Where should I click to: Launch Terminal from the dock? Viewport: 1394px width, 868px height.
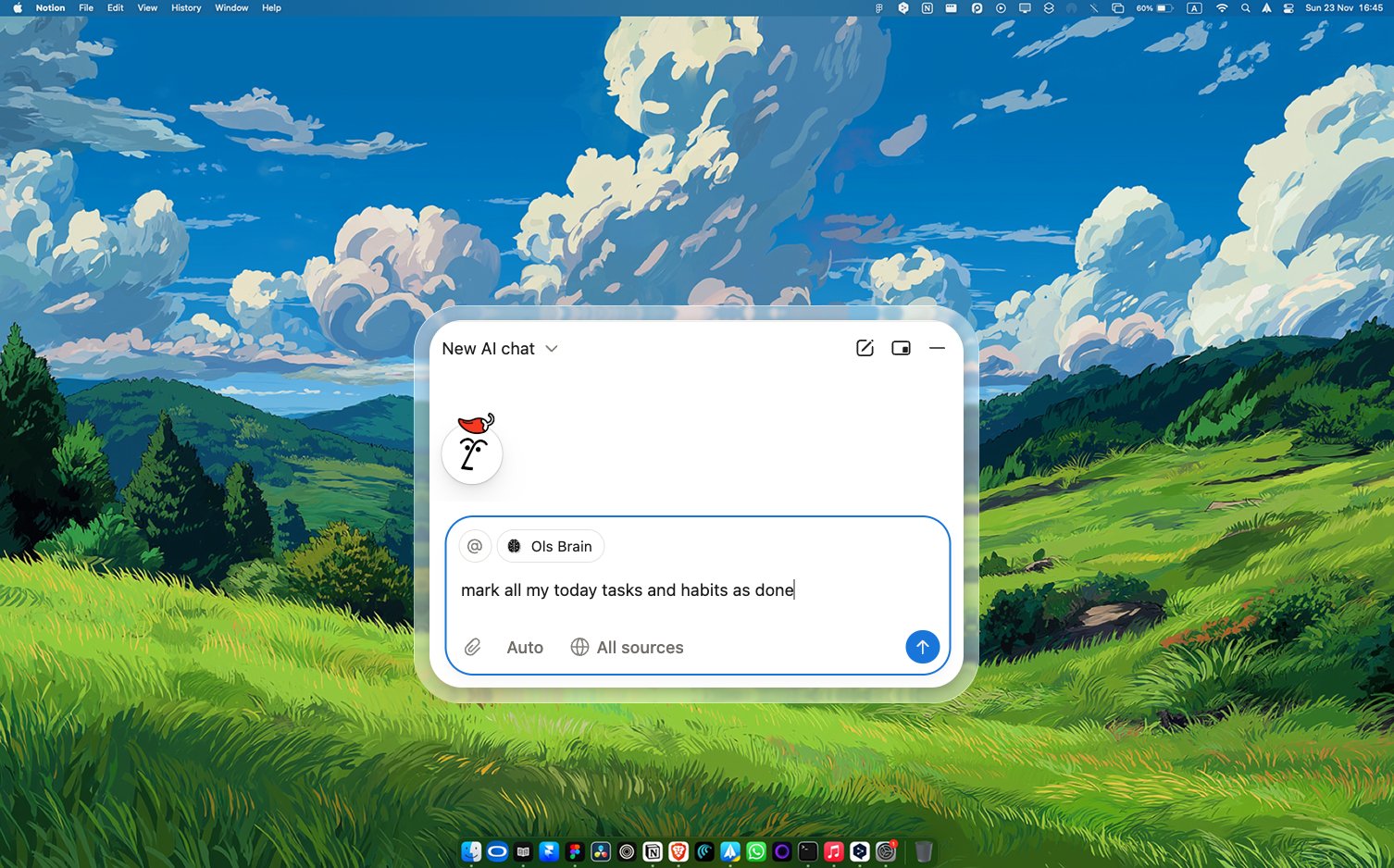[808, 851]
